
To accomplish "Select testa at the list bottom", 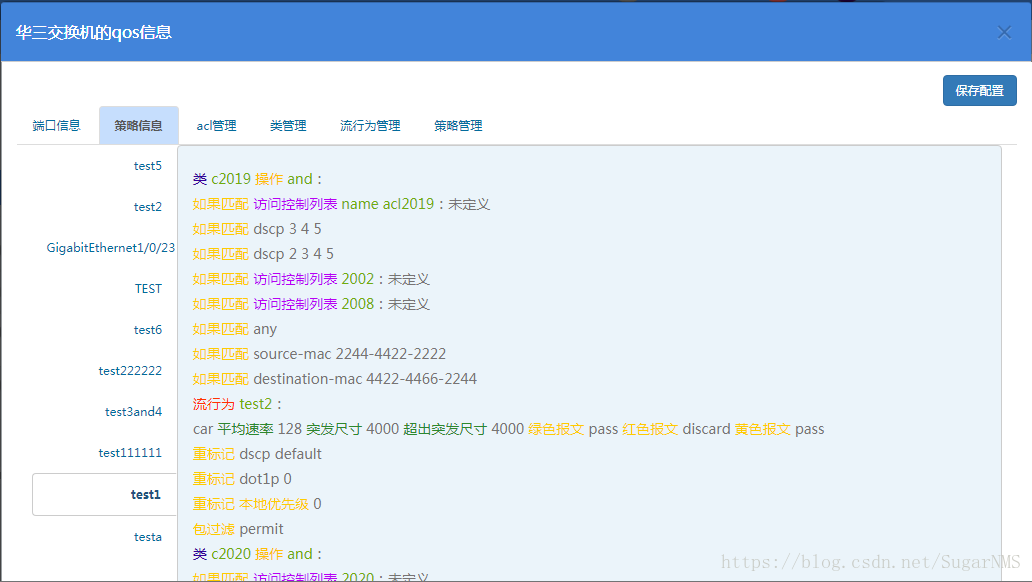I will pos(147,536).
